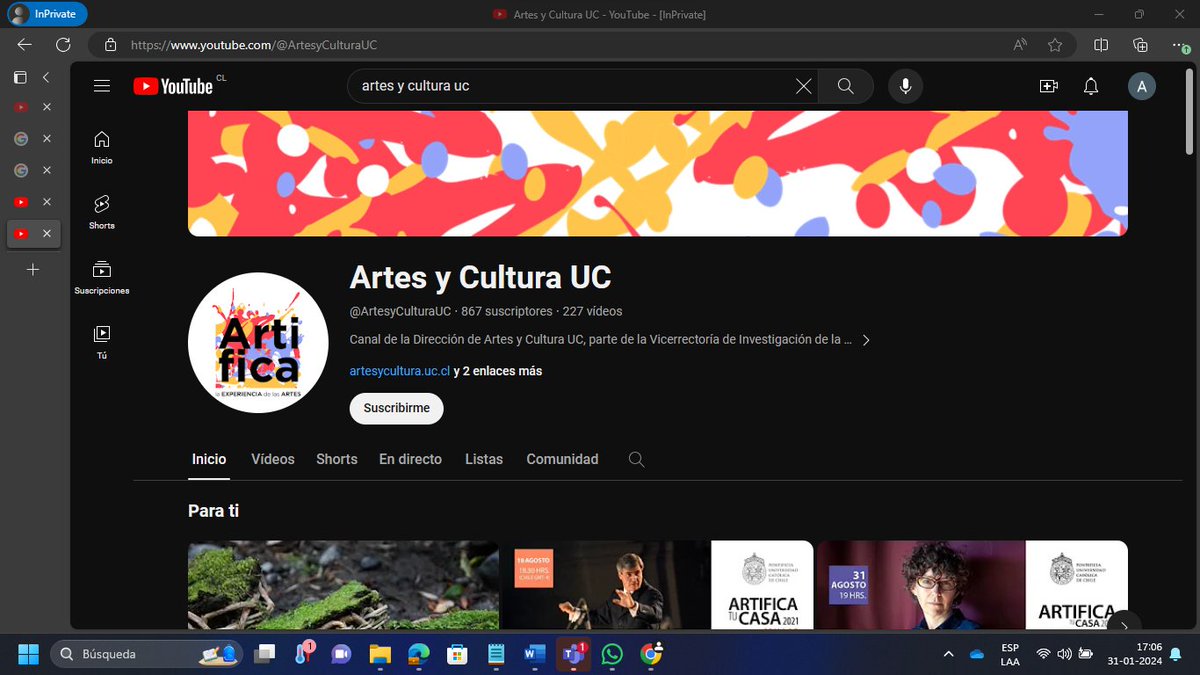Screen dimensions: 1200x675
Task: Click the channel description text
Action: [x=600, y=340]
